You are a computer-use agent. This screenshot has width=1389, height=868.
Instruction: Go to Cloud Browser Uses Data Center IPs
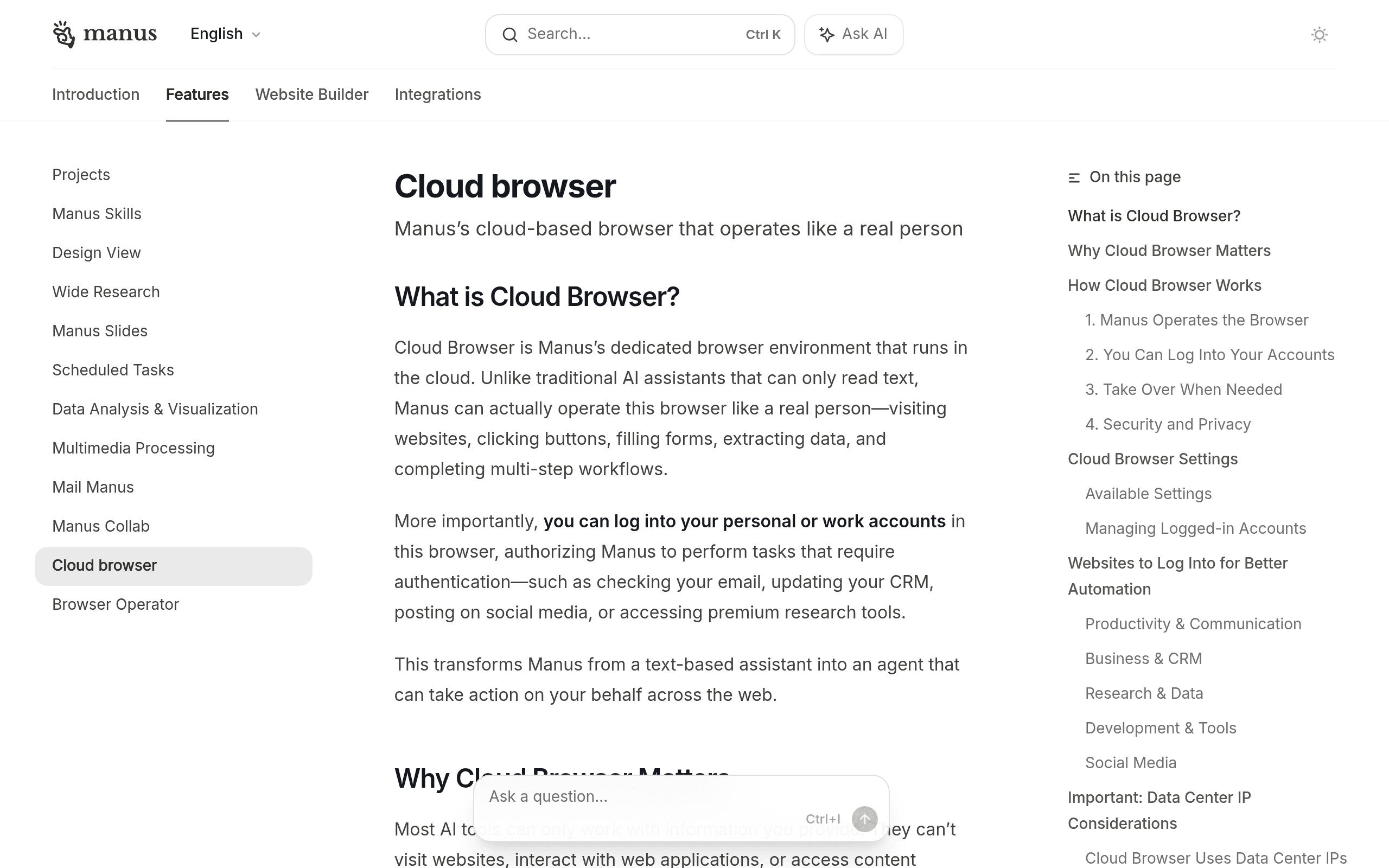pyautogui.click(x=1216, y=858)
